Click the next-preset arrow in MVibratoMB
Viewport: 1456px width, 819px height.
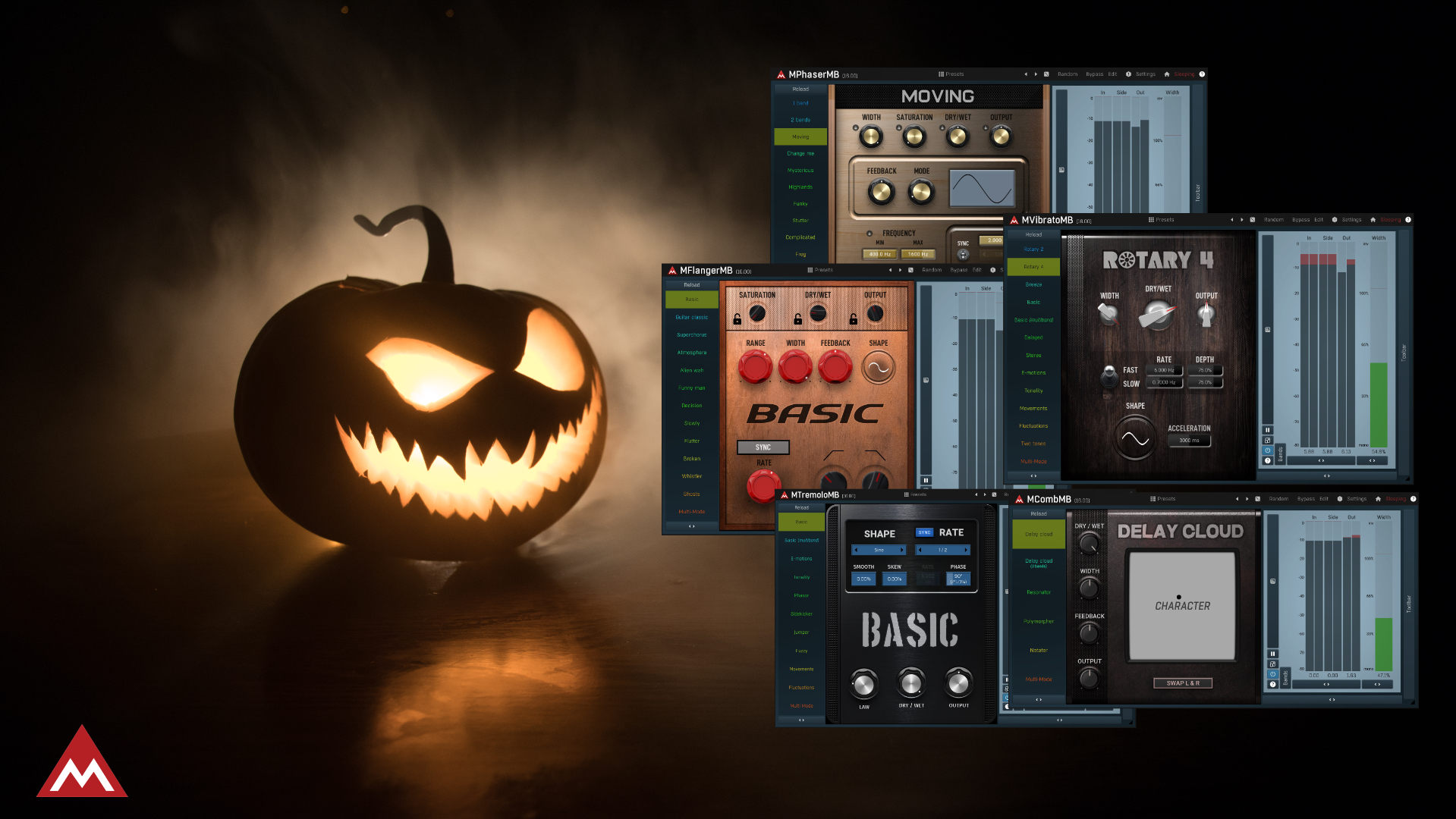tap(1242, 220)
